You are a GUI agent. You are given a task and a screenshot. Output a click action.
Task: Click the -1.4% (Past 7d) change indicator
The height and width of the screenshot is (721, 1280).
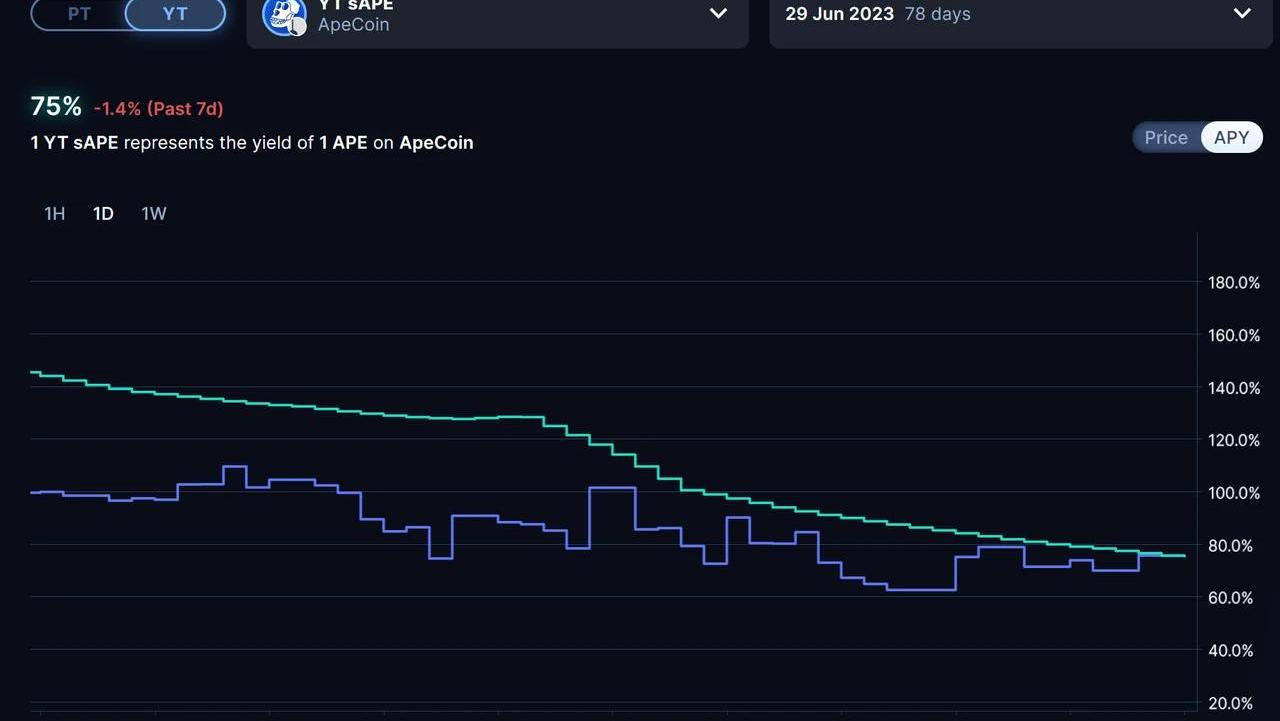(x=158, y=108)
